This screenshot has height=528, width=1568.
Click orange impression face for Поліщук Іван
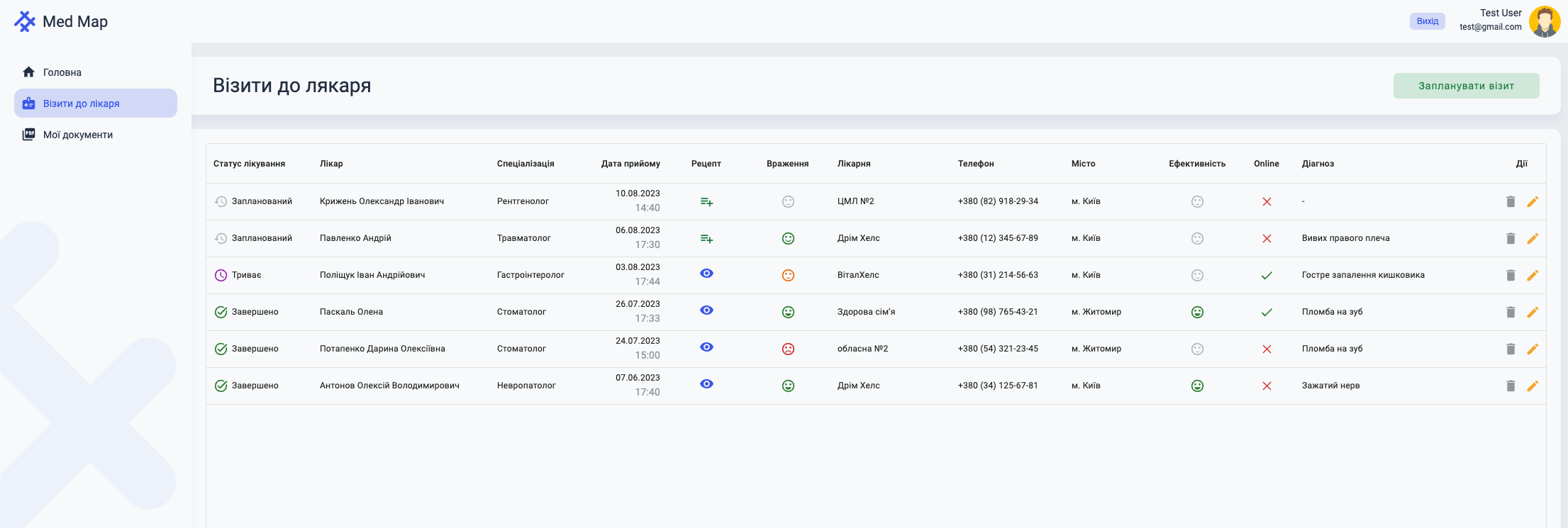(788, 275)
